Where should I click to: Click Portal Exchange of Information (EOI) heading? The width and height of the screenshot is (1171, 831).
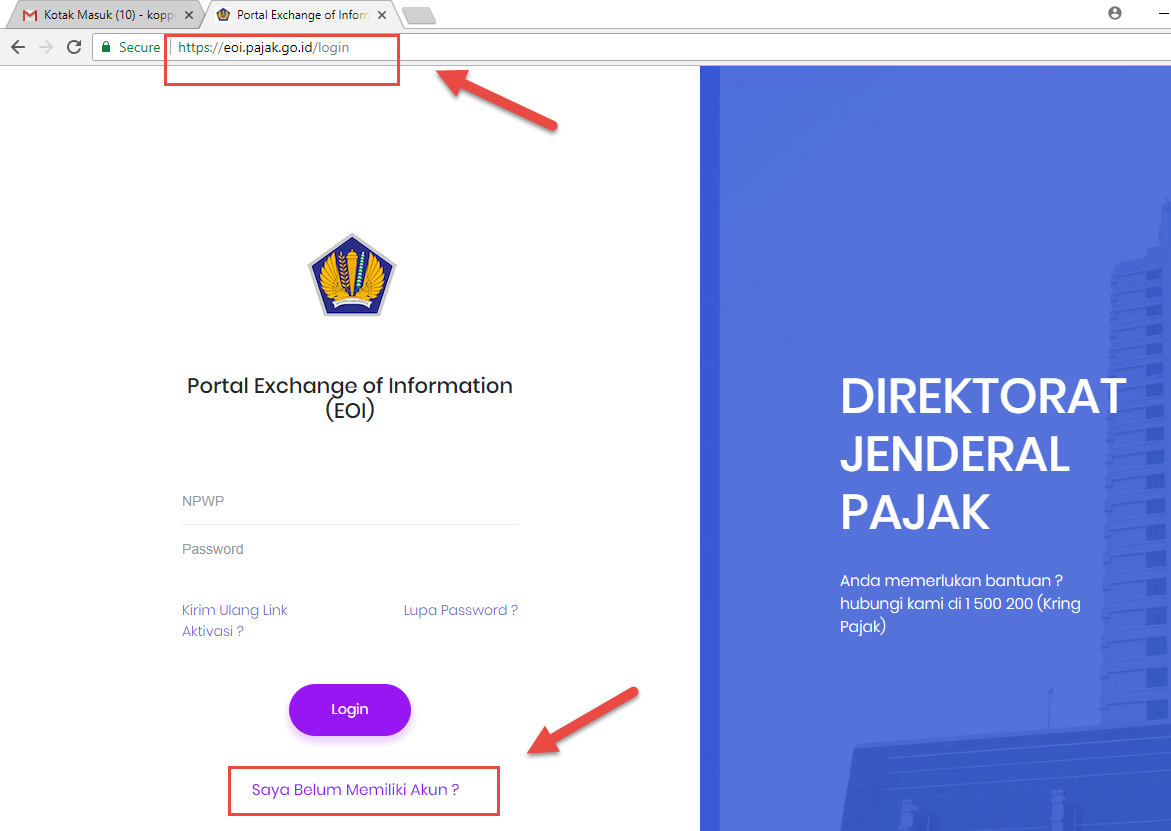(350, 398)
